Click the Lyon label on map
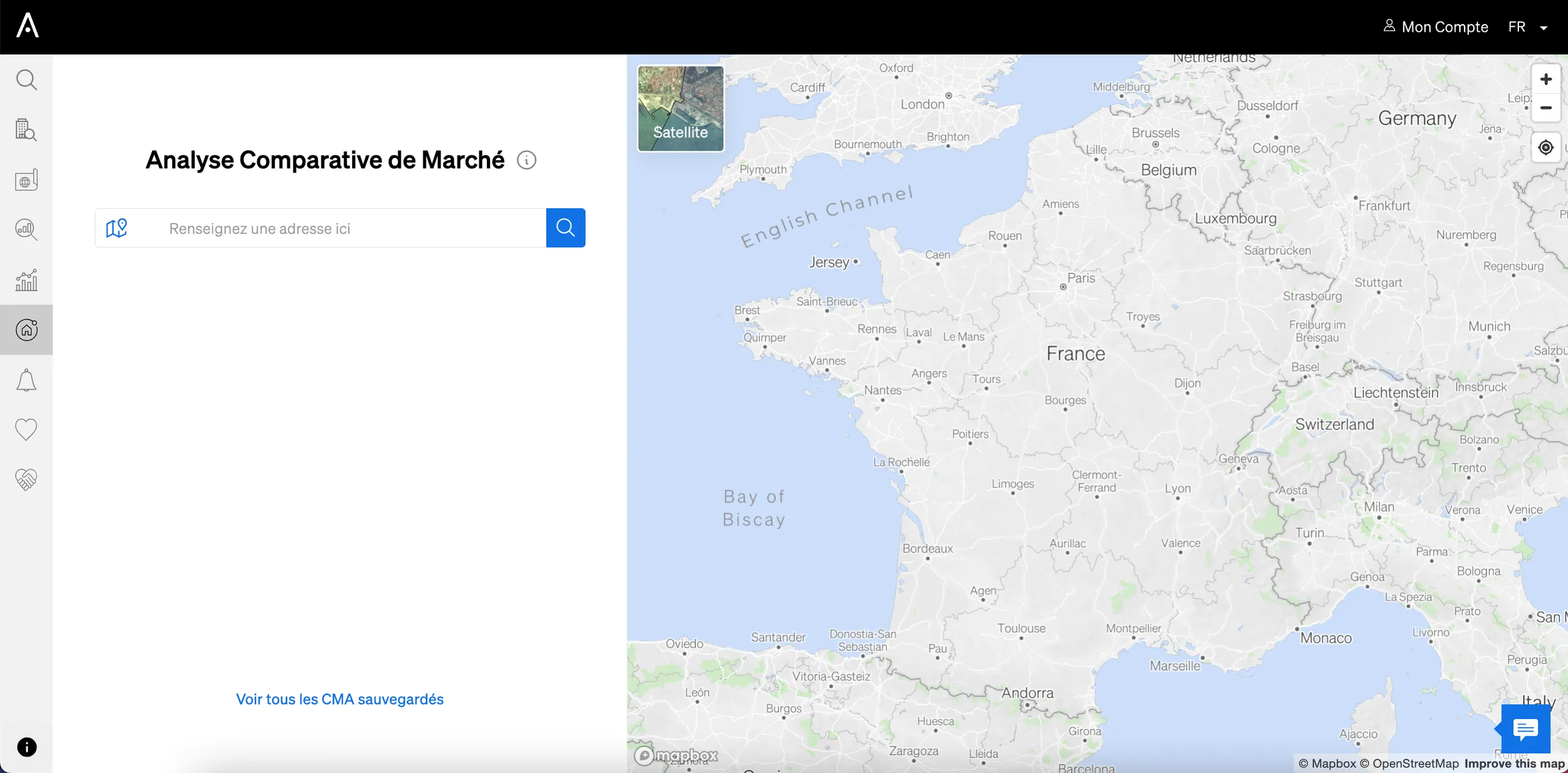Image resolution: width=1568 pixels, height=773 pixels. click(1177, 488)
